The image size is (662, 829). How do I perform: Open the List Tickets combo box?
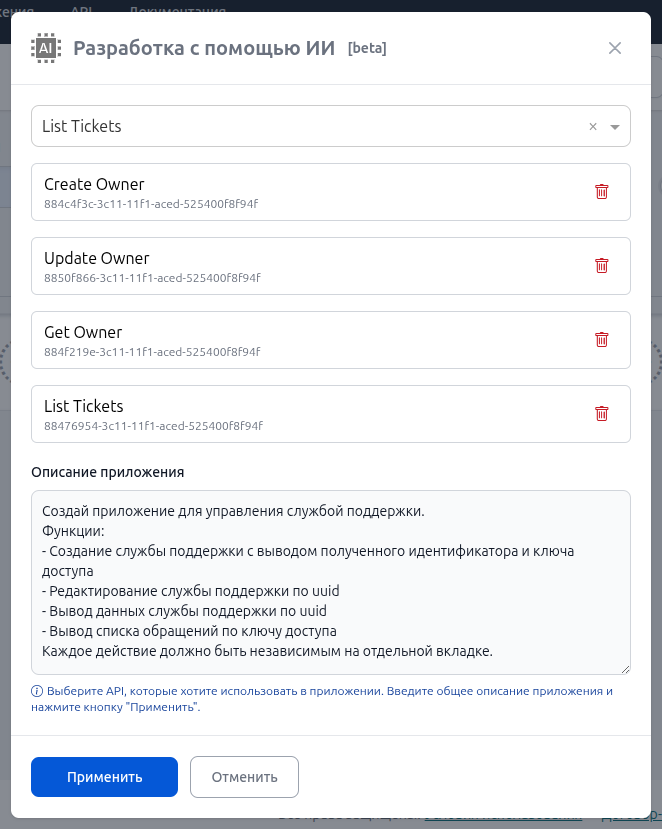[330, 126]
